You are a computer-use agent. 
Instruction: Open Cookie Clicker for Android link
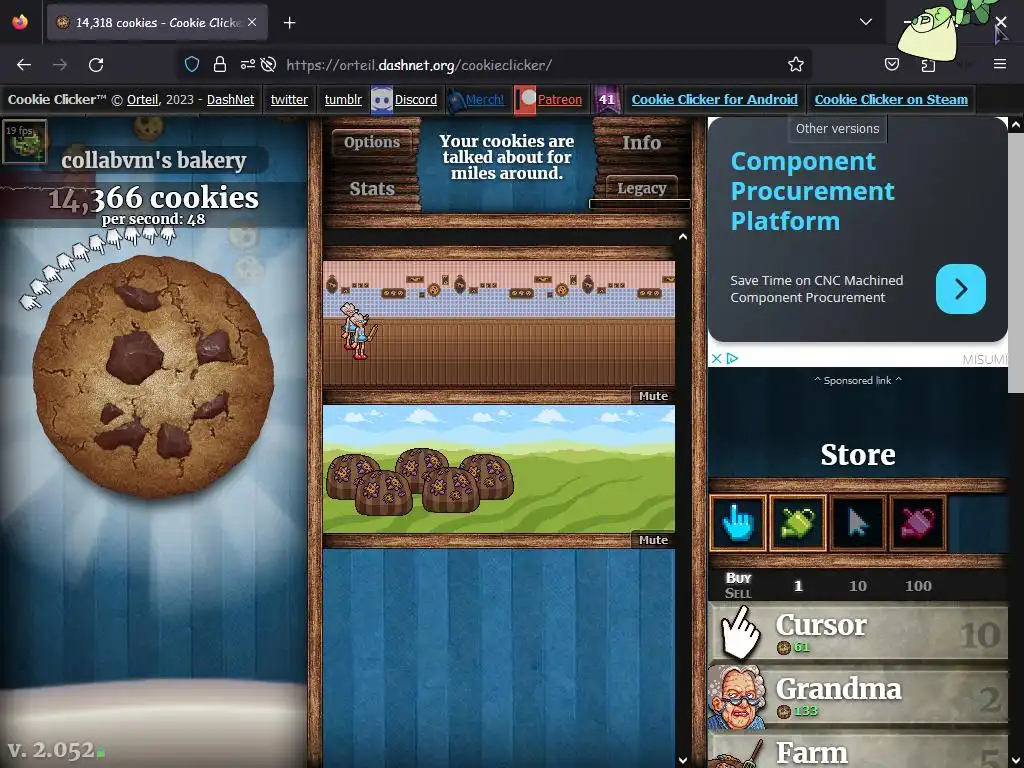click(x=714, y=100)
